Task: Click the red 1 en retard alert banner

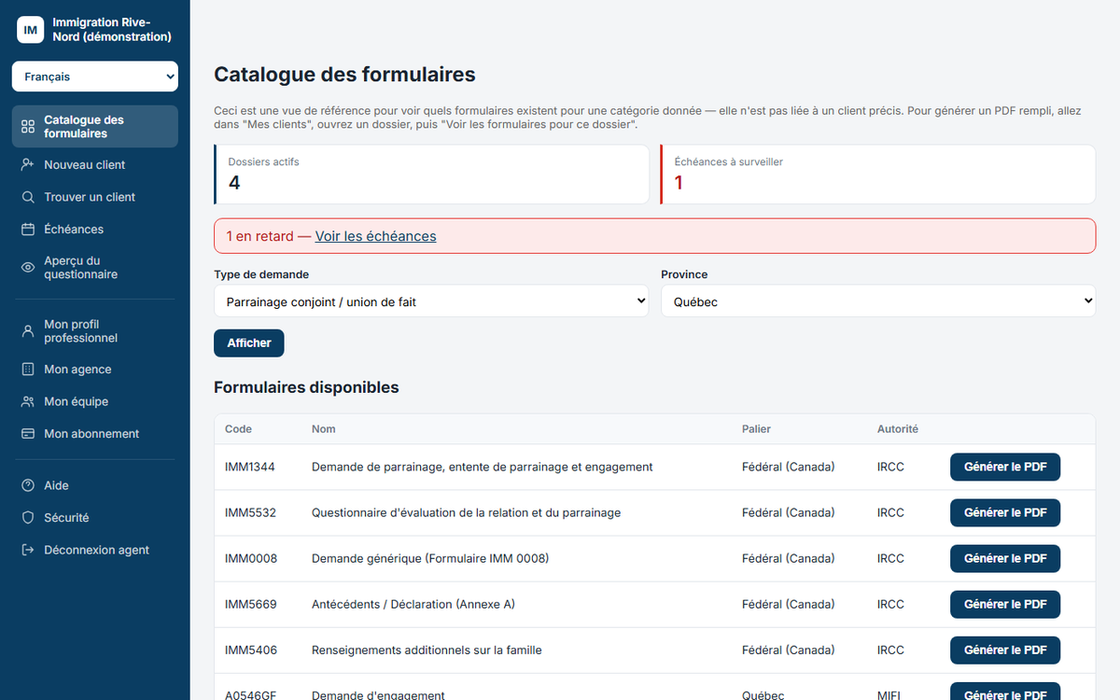Action: click(654, 236)
